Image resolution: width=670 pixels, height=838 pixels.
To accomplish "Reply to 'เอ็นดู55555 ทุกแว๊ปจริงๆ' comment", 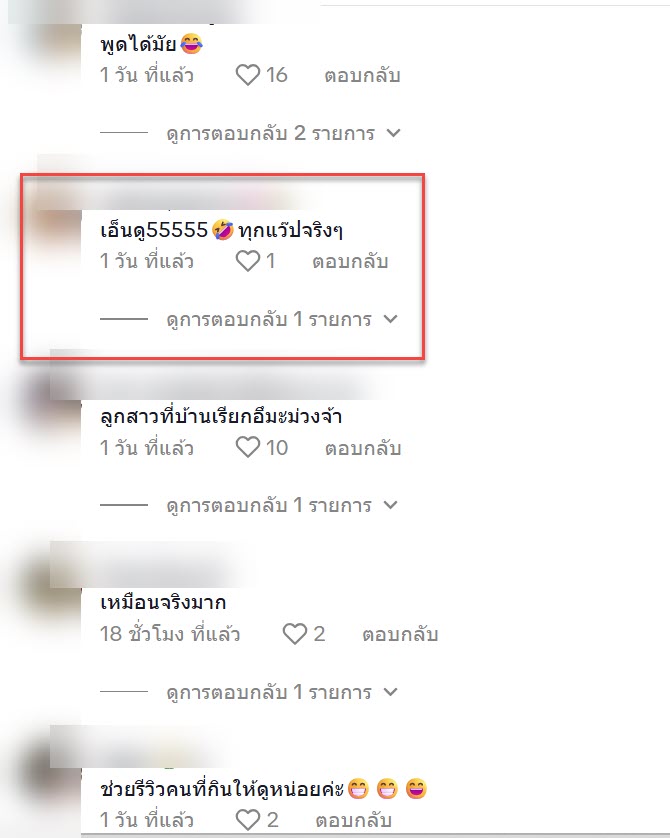I will [350, 261].
